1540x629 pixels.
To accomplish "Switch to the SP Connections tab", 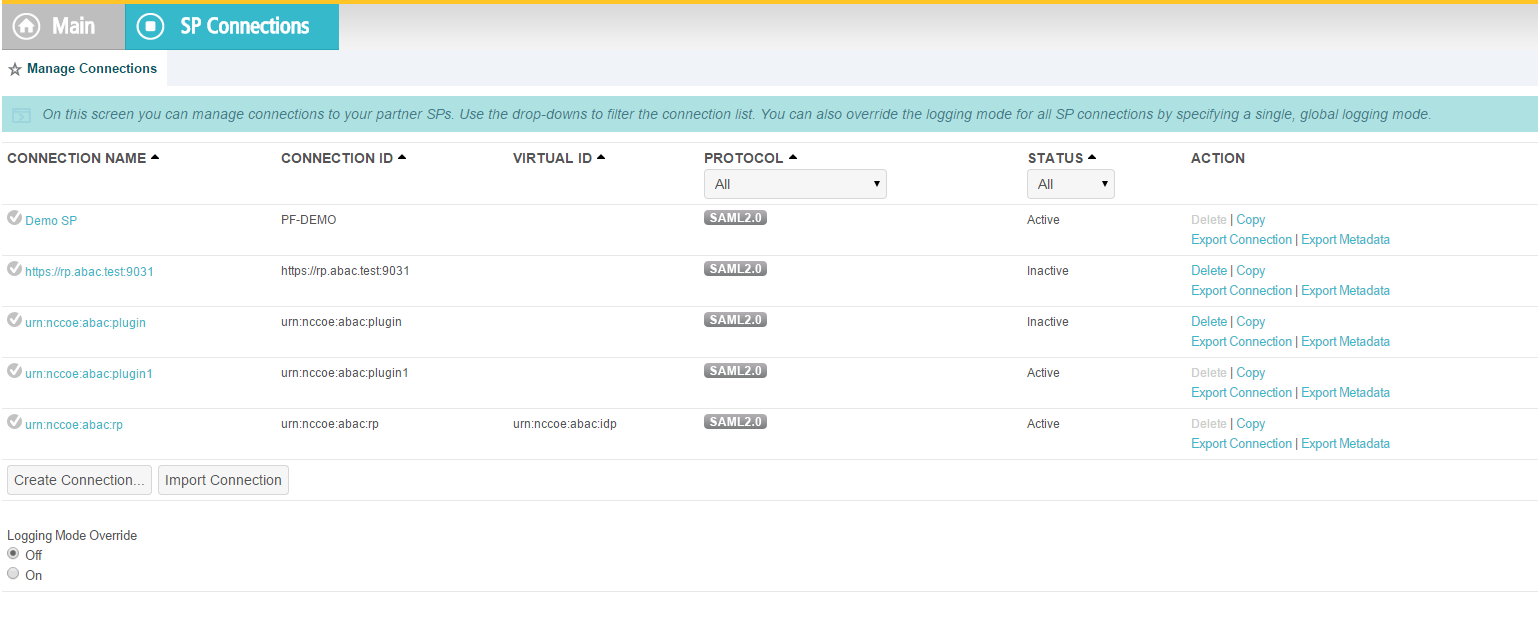I will point(232,26).
